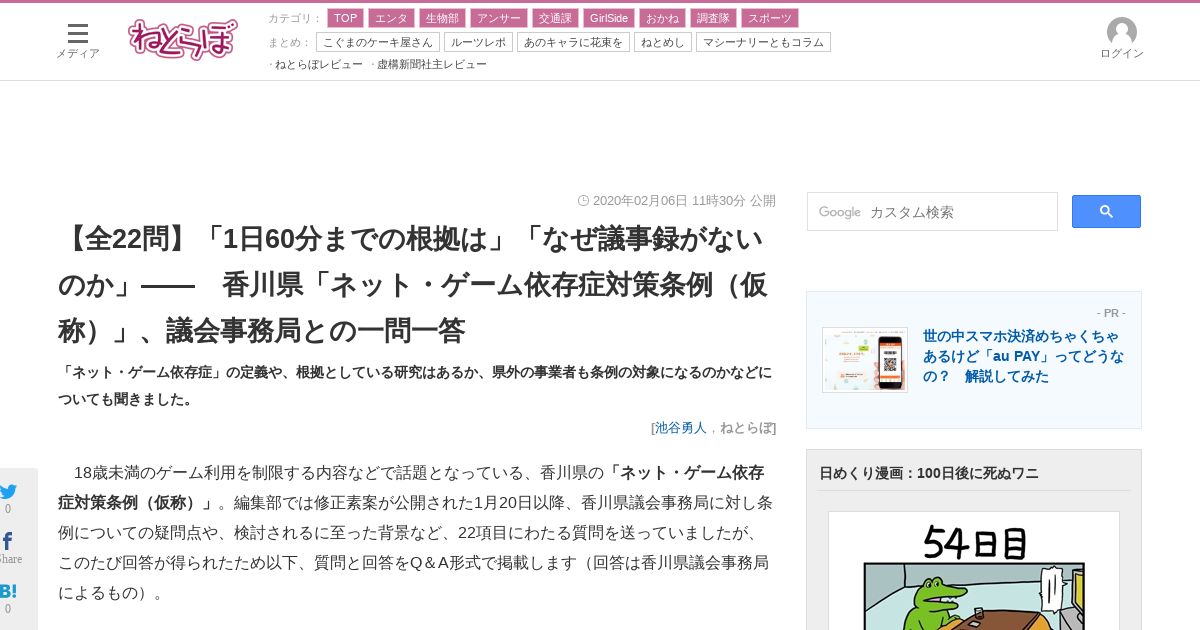
Task: Click the au PAY PR thumbnail image
Action: [865, 360]
